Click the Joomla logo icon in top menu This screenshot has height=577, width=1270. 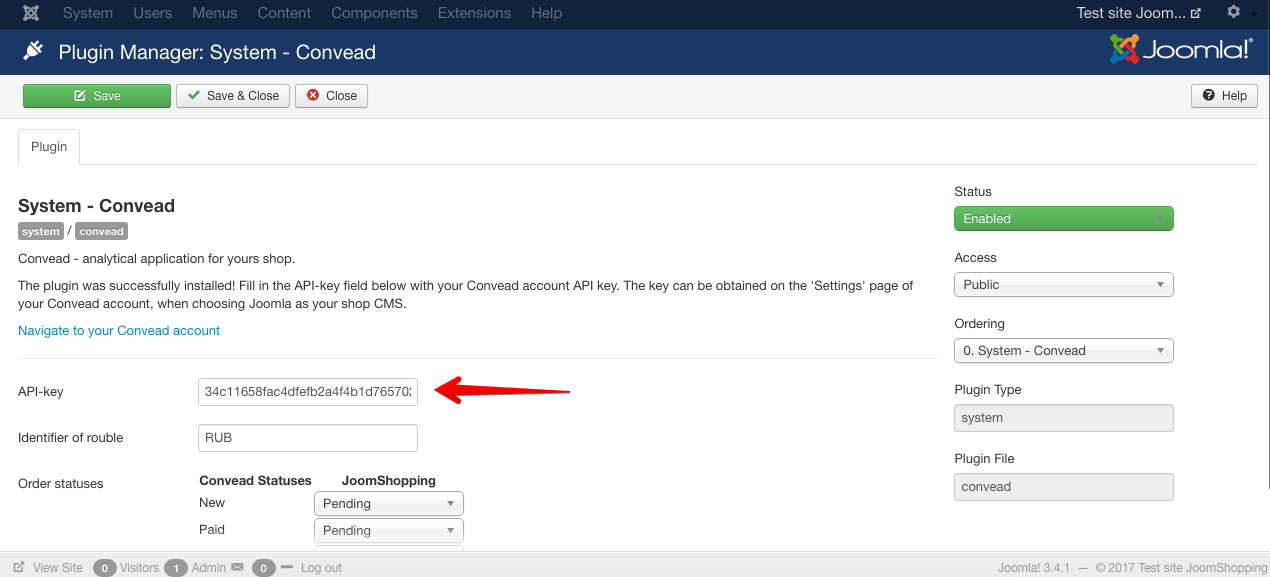[31, 13]
